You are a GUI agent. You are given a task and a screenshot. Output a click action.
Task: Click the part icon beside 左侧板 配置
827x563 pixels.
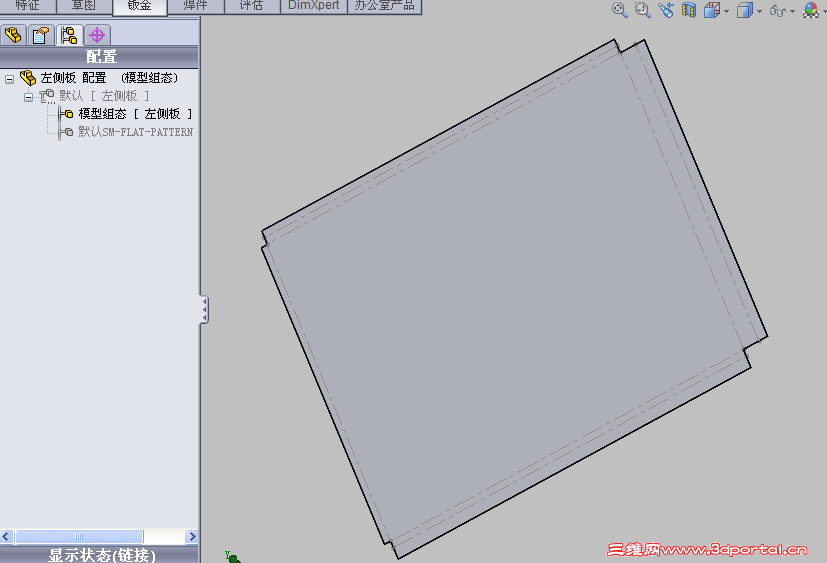click(x=28, y=78)
